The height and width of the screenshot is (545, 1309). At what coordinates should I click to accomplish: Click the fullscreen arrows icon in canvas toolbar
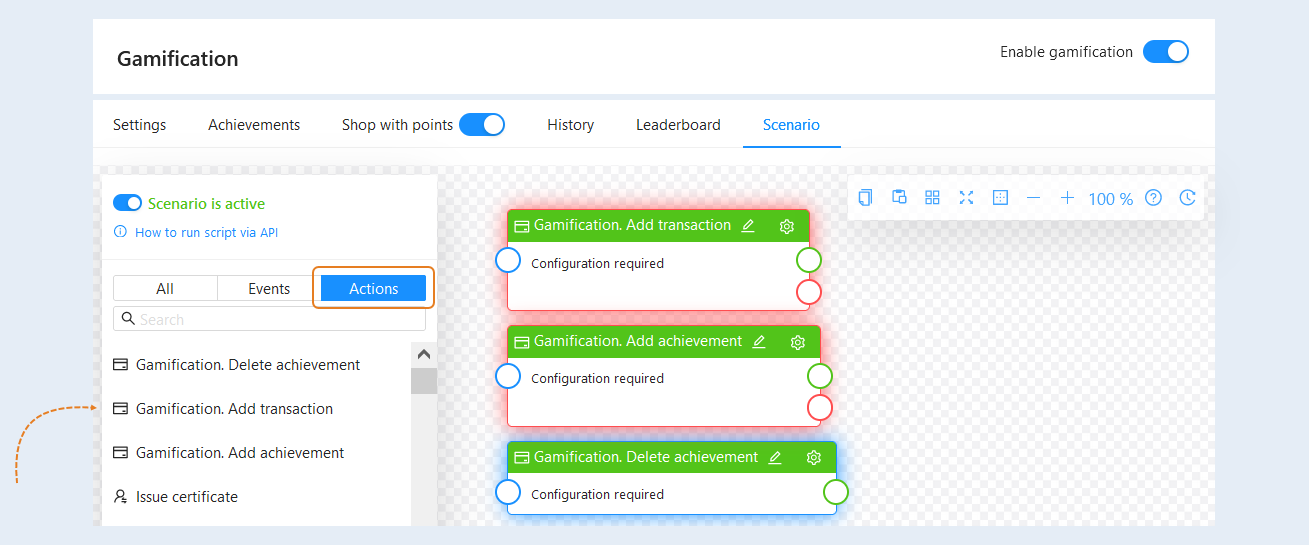(966, 198)
